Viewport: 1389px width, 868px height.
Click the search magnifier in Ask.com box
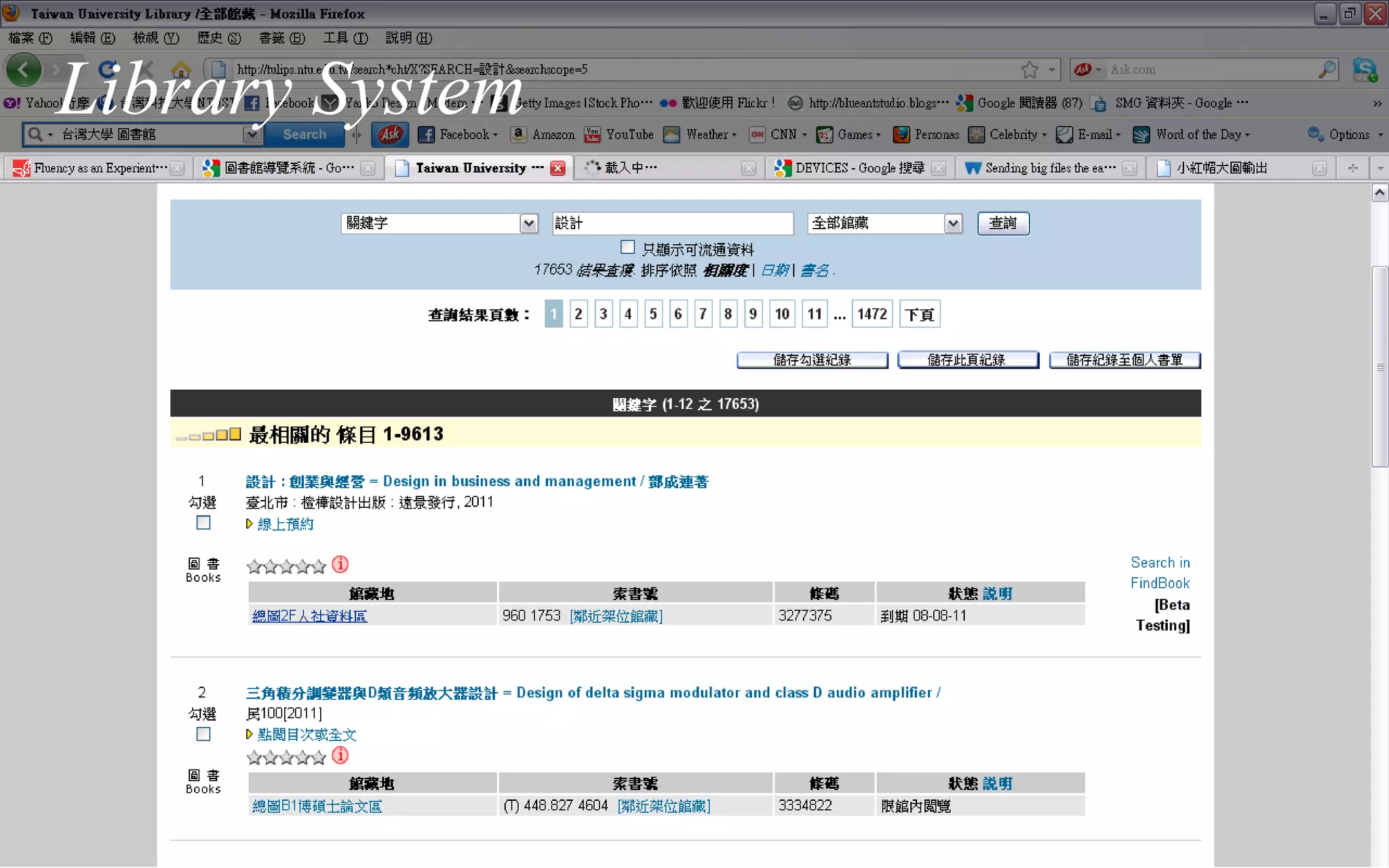pyautogui.click(x=1327, y=69)
